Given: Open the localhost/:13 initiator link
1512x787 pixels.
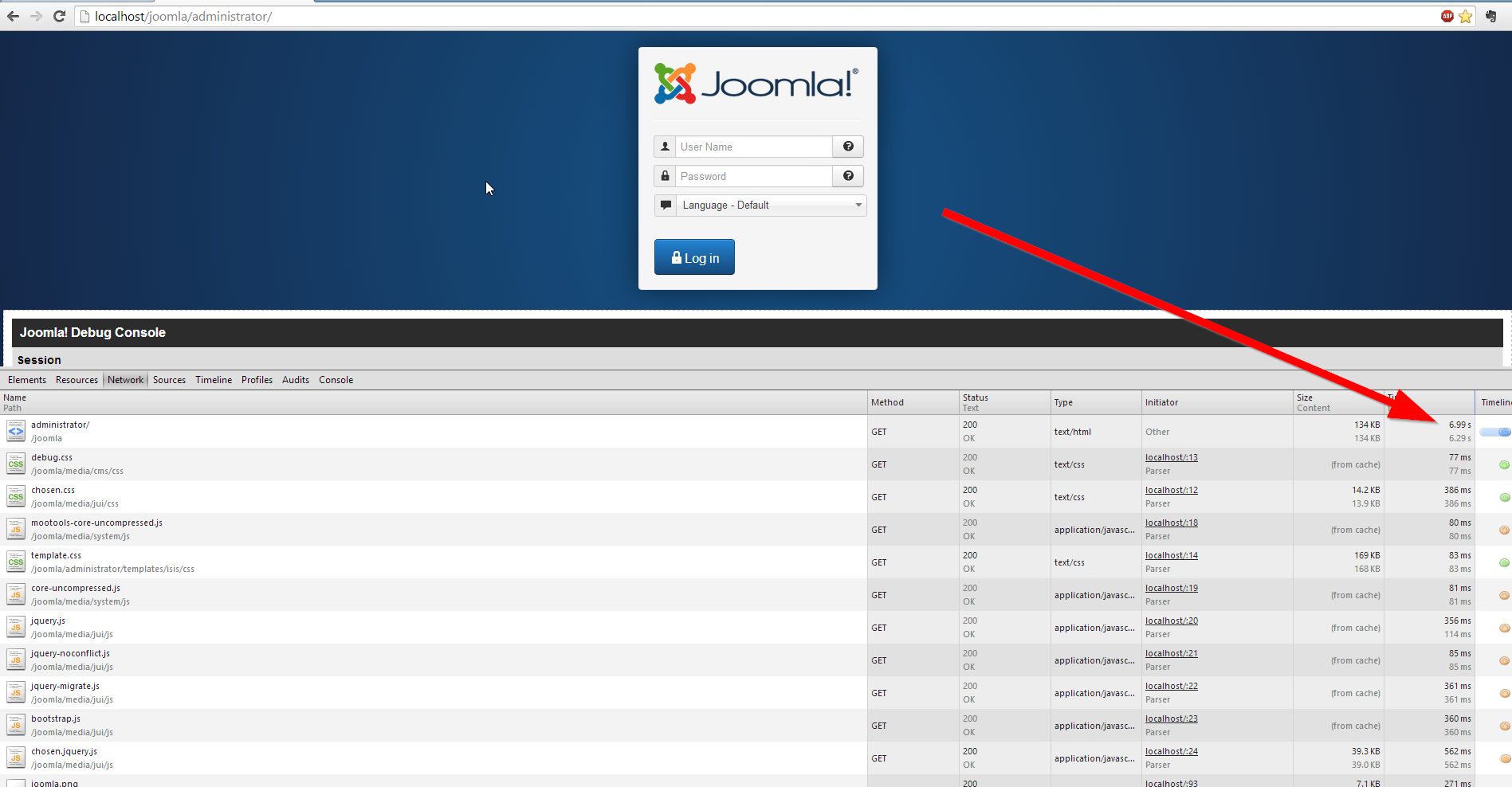Looking at the screenshot, I should pos(1172,457).
